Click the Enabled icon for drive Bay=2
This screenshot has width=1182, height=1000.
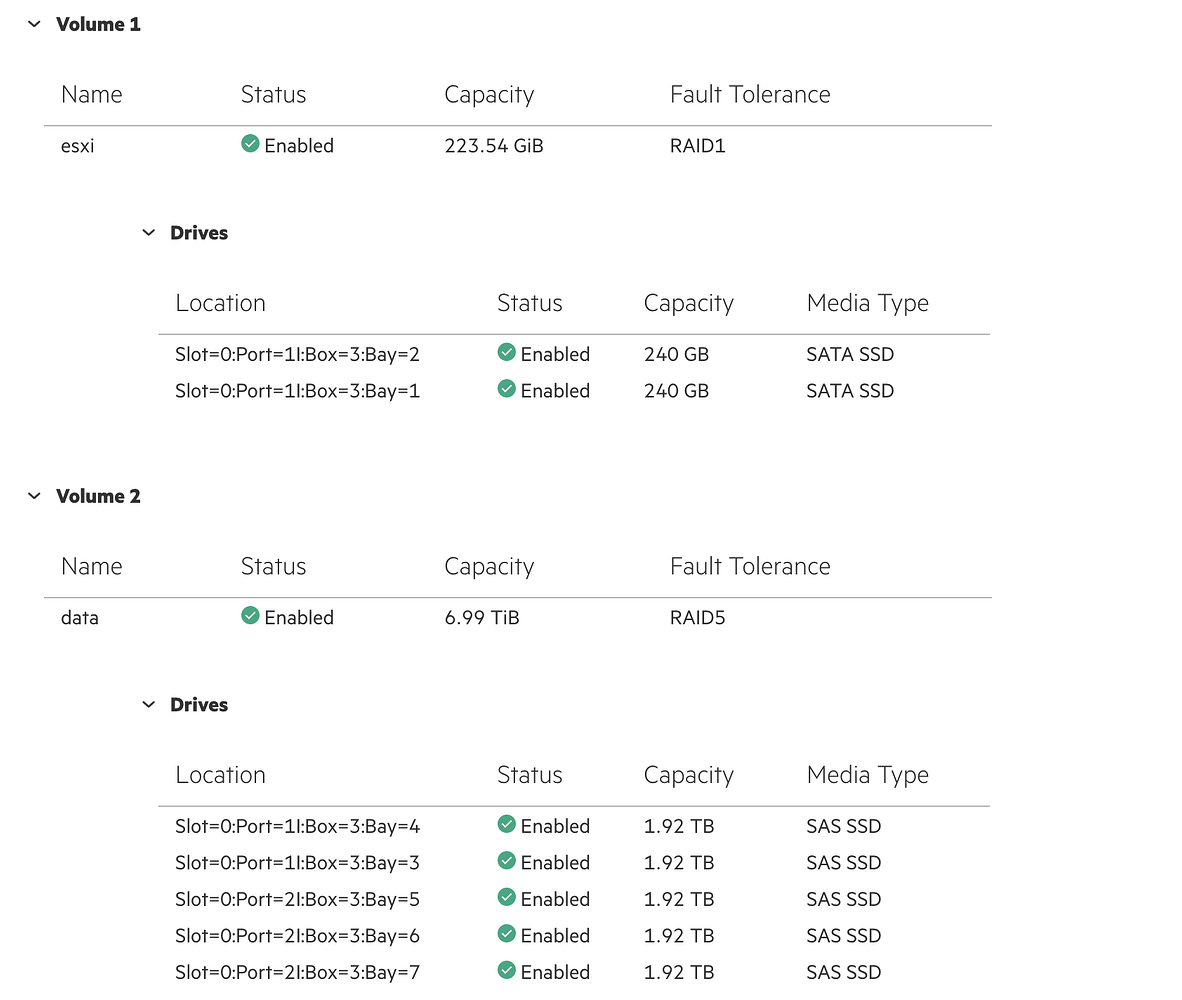506,353
